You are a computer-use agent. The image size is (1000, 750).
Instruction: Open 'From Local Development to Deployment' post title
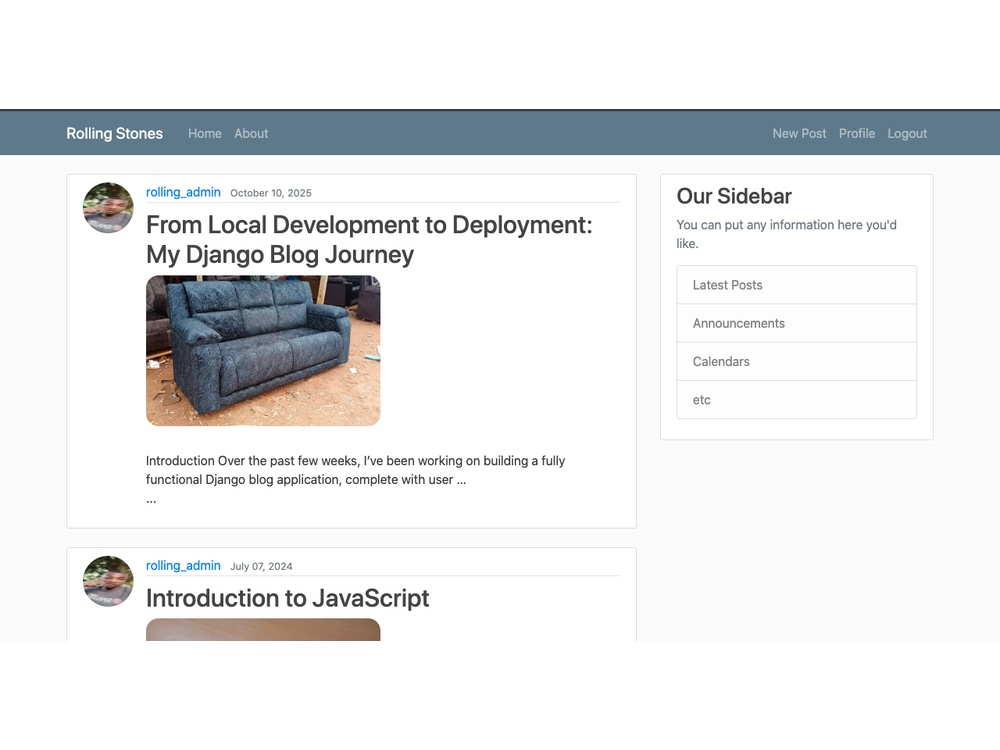(369, 239)
